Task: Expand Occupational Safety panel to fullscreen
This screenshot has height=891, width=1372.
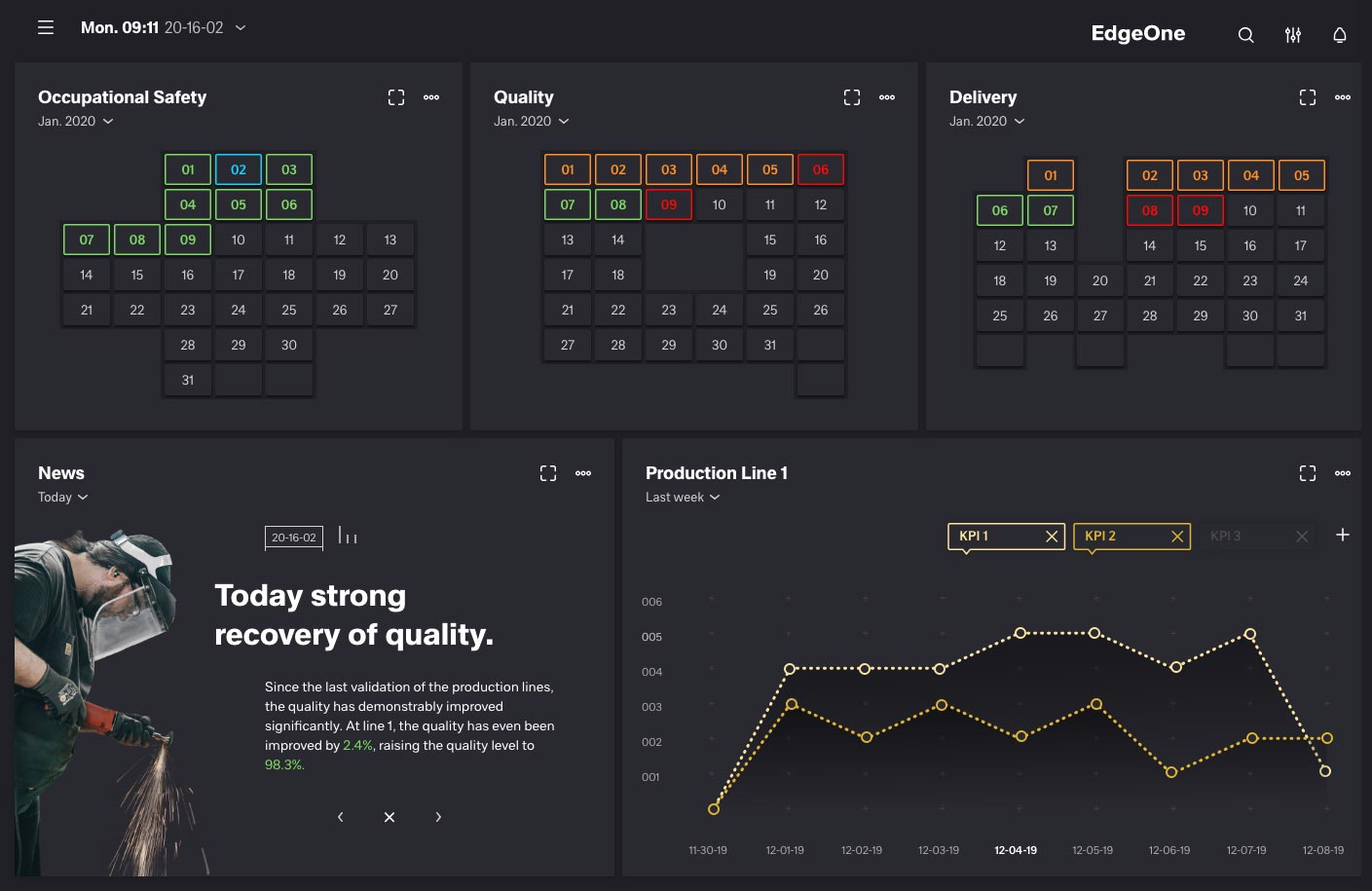Action: 396,97
